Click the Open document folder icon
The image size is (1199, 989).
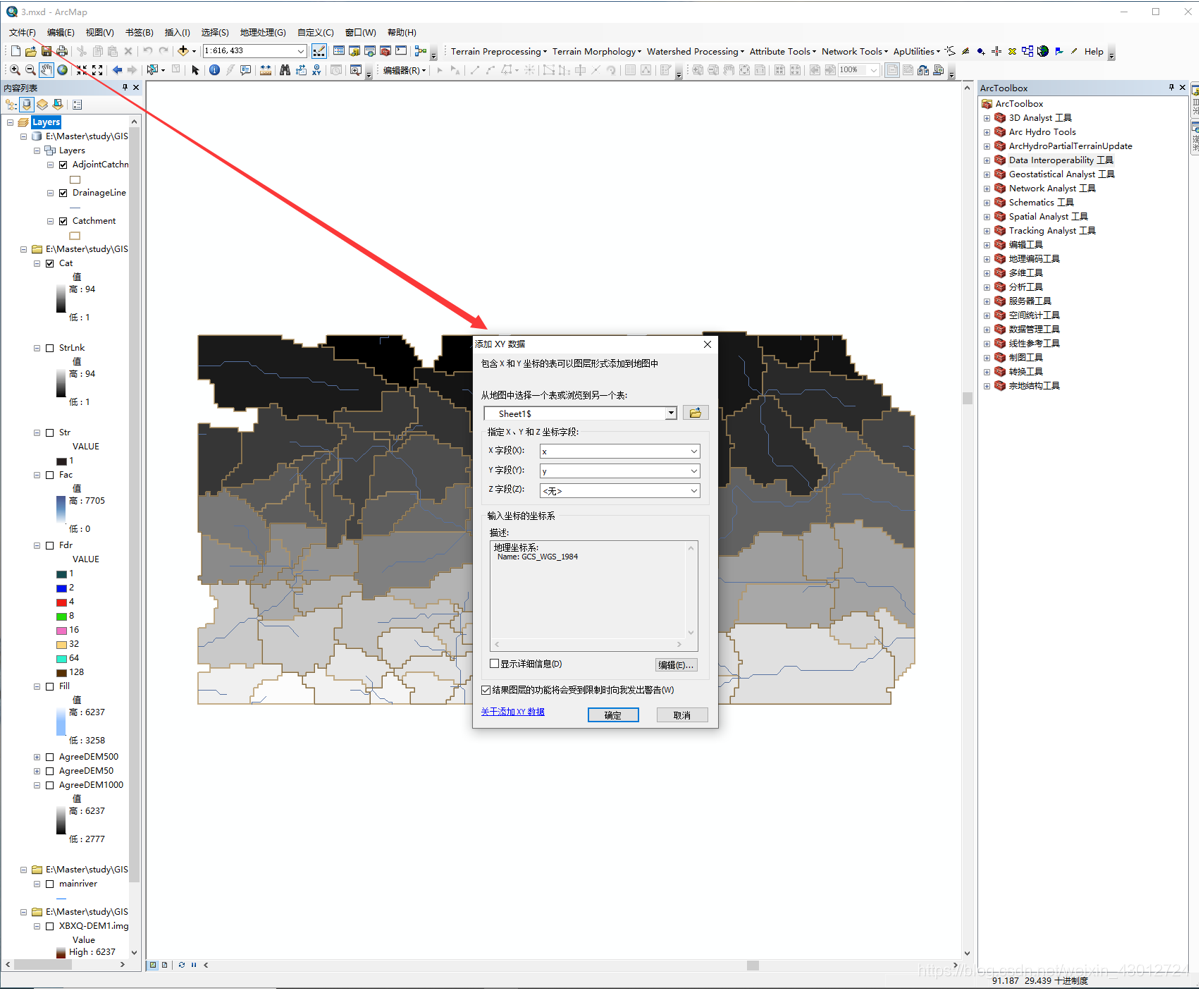coord(31,51)
